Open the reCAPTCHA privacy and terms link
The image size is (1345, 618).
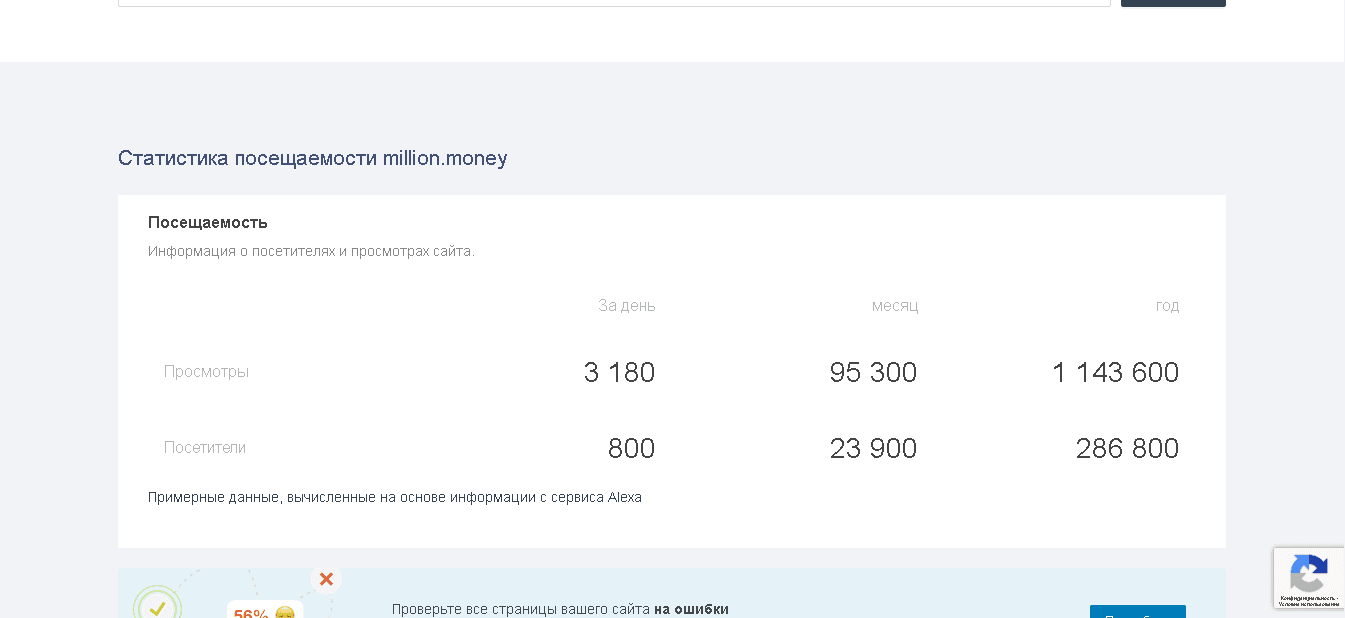[x=1309, y=601]
